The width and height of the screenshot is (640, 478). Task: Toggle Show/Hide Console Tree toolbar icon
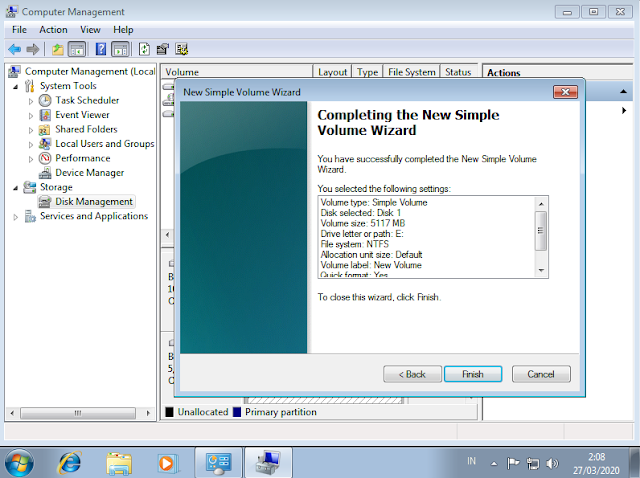click(x=77, y=49)
